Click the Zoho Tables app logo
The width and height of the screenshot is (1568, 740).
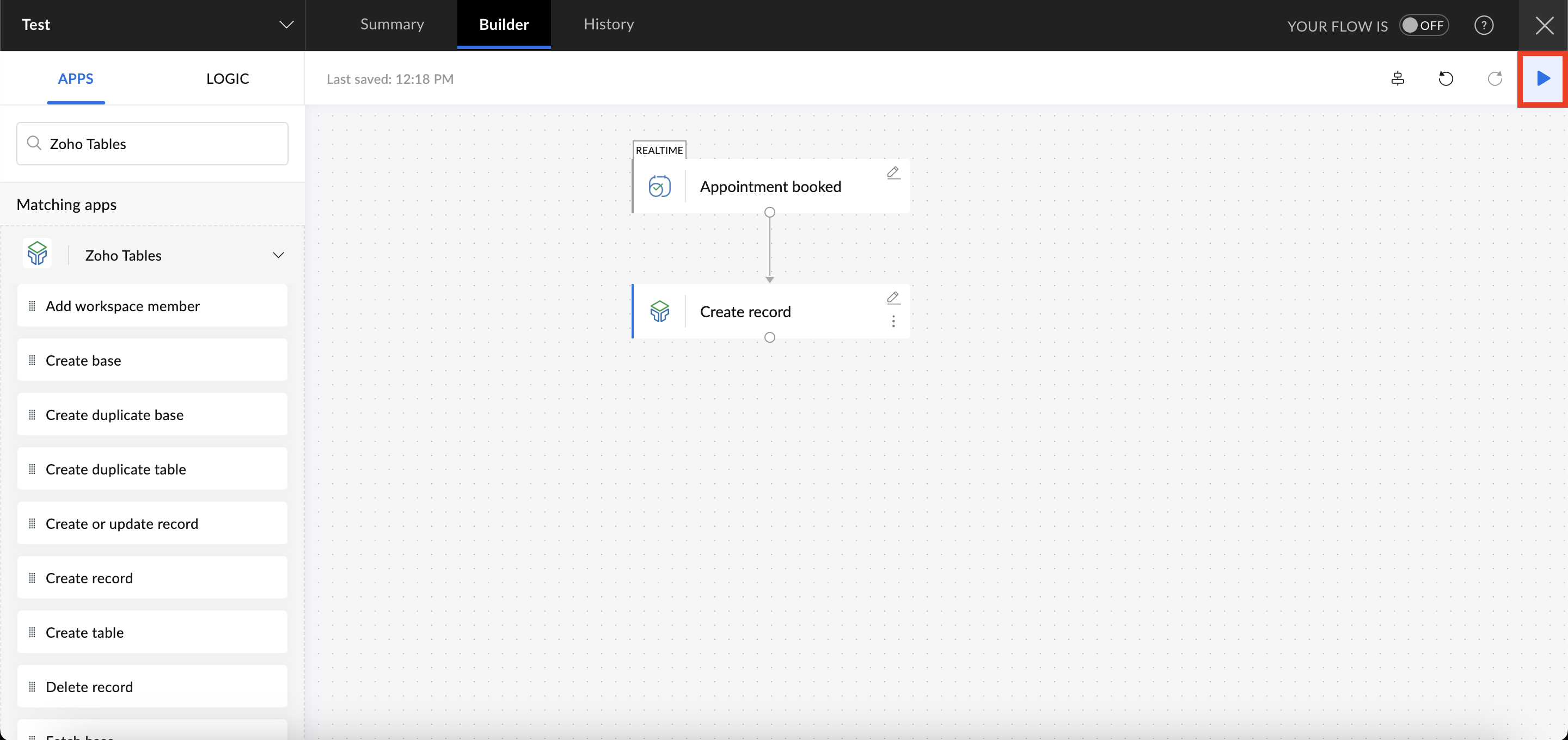coord(37,253)
